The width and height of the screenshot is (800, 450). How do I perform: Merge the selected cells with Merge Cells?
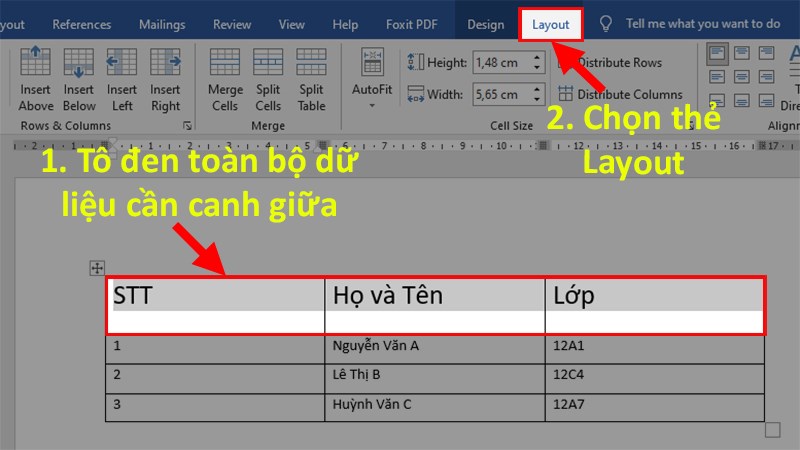(225, 80)
